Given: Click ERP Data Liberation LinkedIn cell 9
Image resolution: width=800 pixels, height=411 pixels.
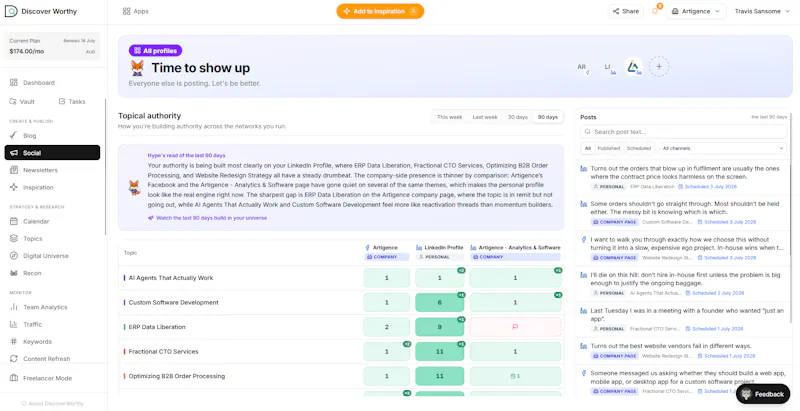Looking at the screenshot, I should (x=439, y=327).
